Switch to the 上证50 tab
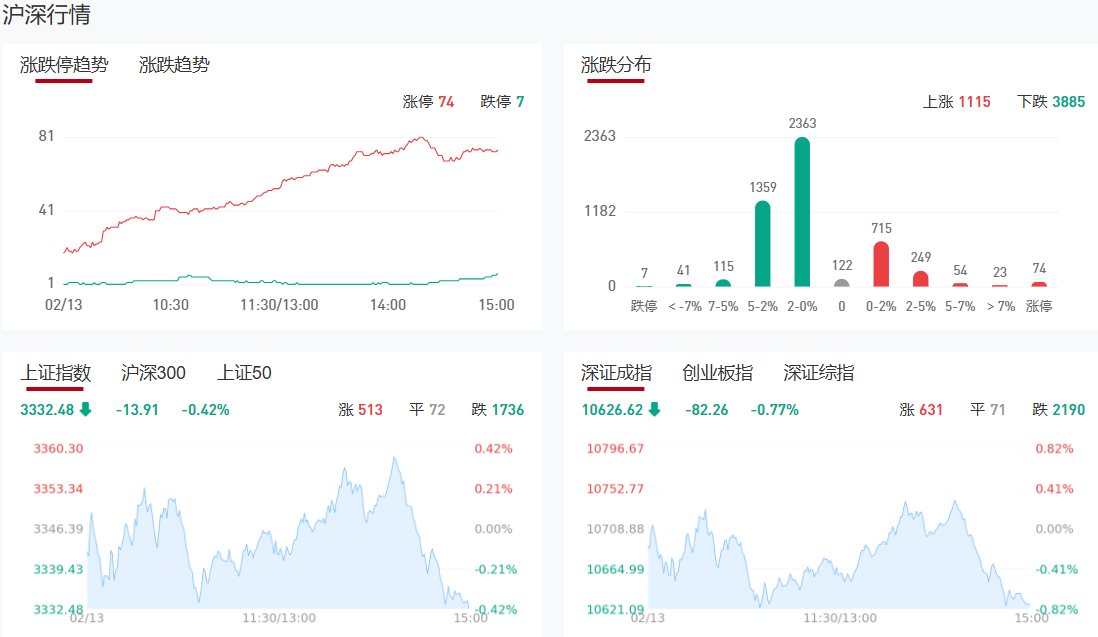 [x=244, y=374]
